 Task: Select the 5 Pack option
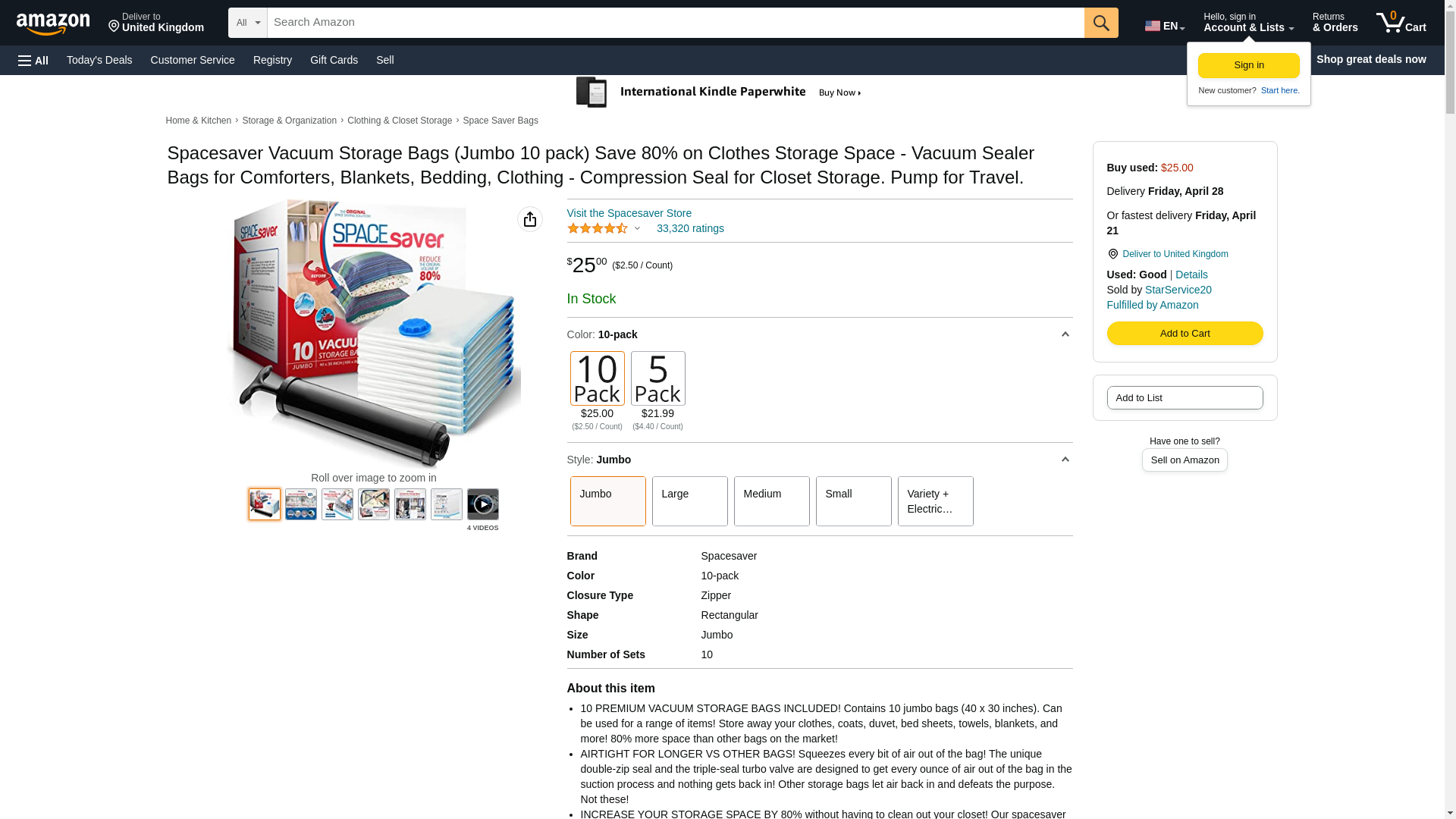(657, 378)
